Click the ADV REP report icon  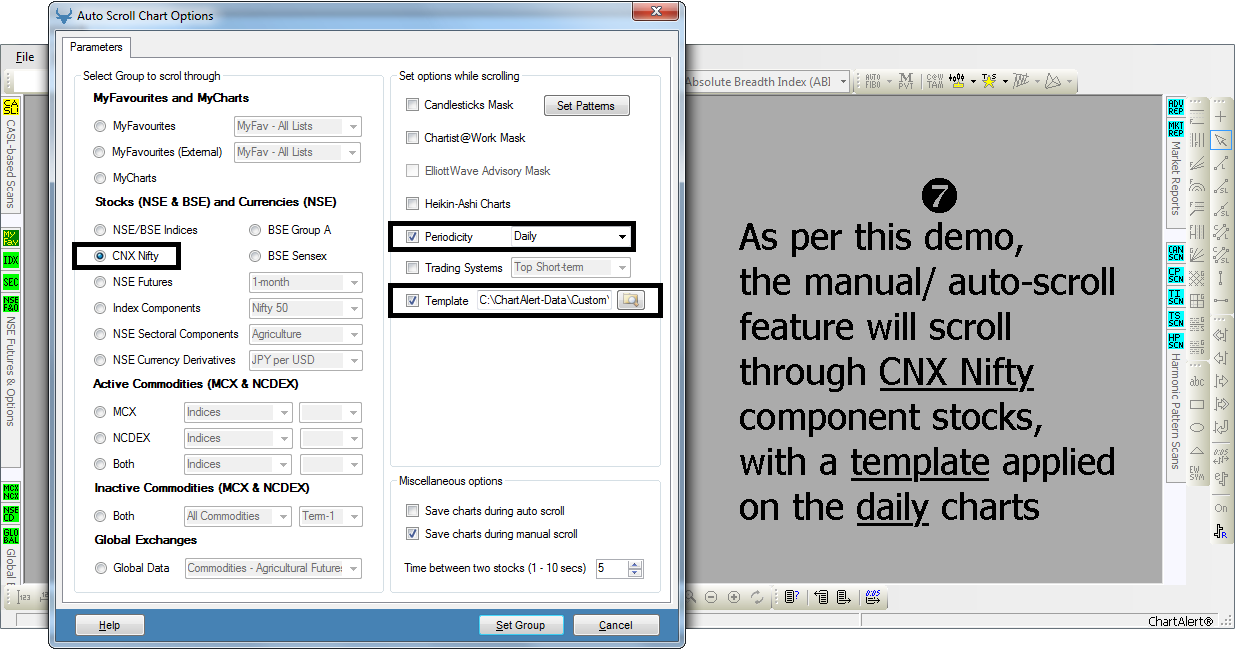1176,107
